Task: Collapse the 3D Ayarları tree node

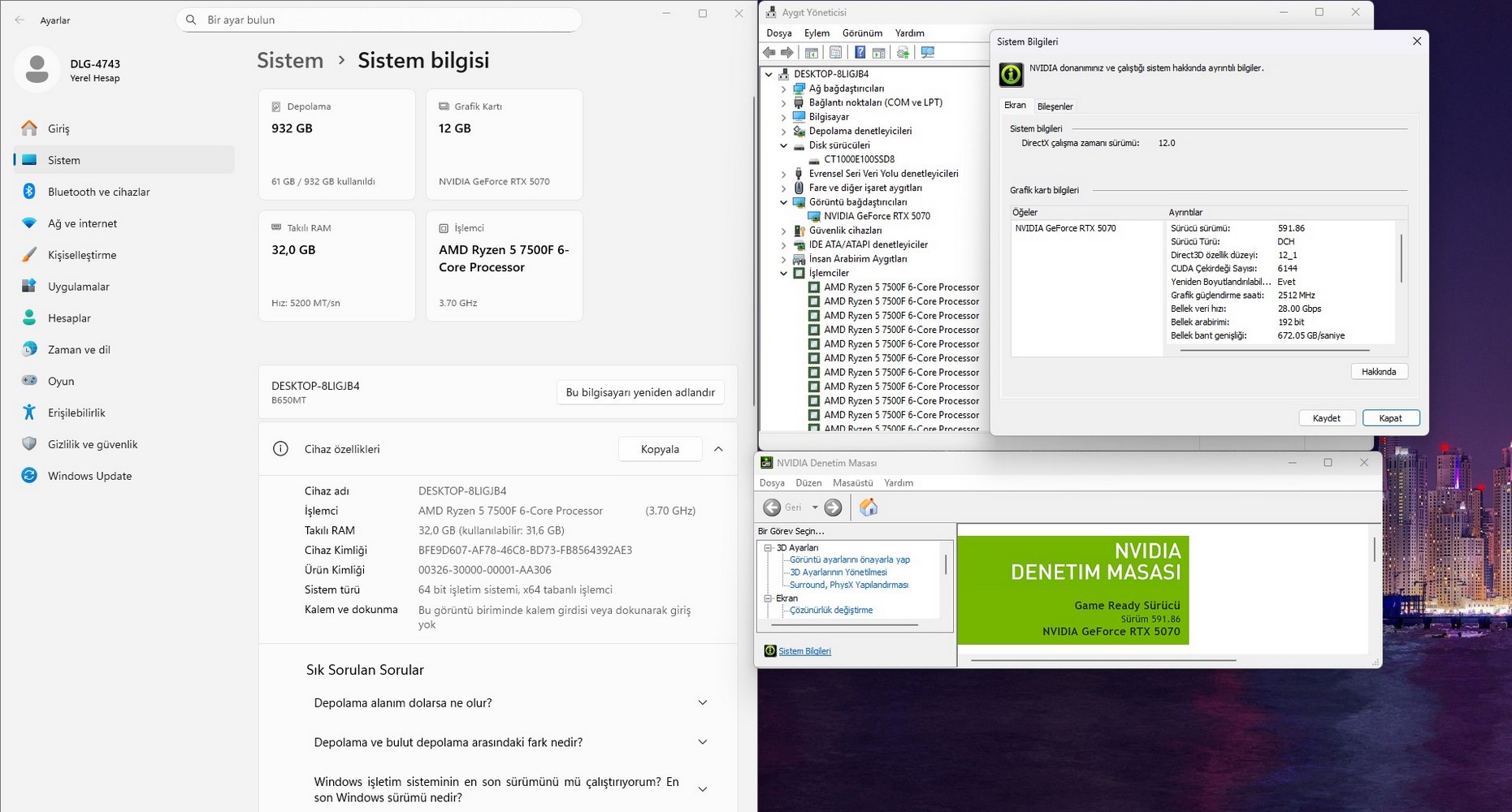Action: point(768,548)
